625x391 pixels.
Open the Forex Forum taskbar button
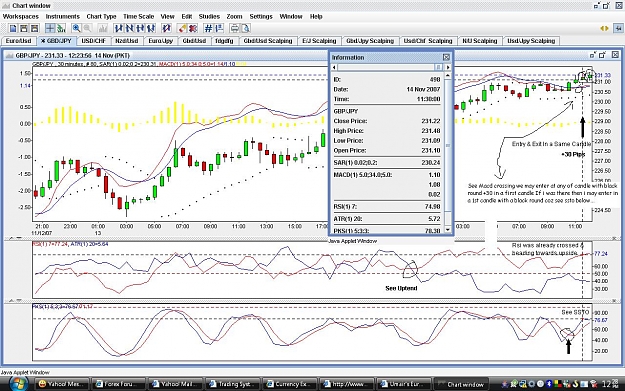click(118, 384)
